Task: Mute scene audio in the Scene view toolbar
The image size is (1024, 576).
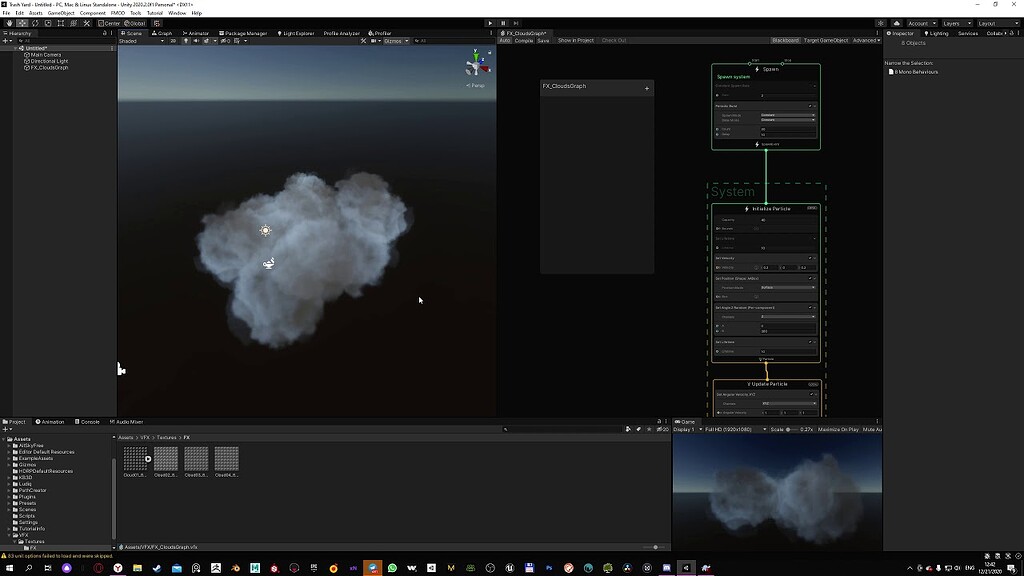Action: (195, 40)
